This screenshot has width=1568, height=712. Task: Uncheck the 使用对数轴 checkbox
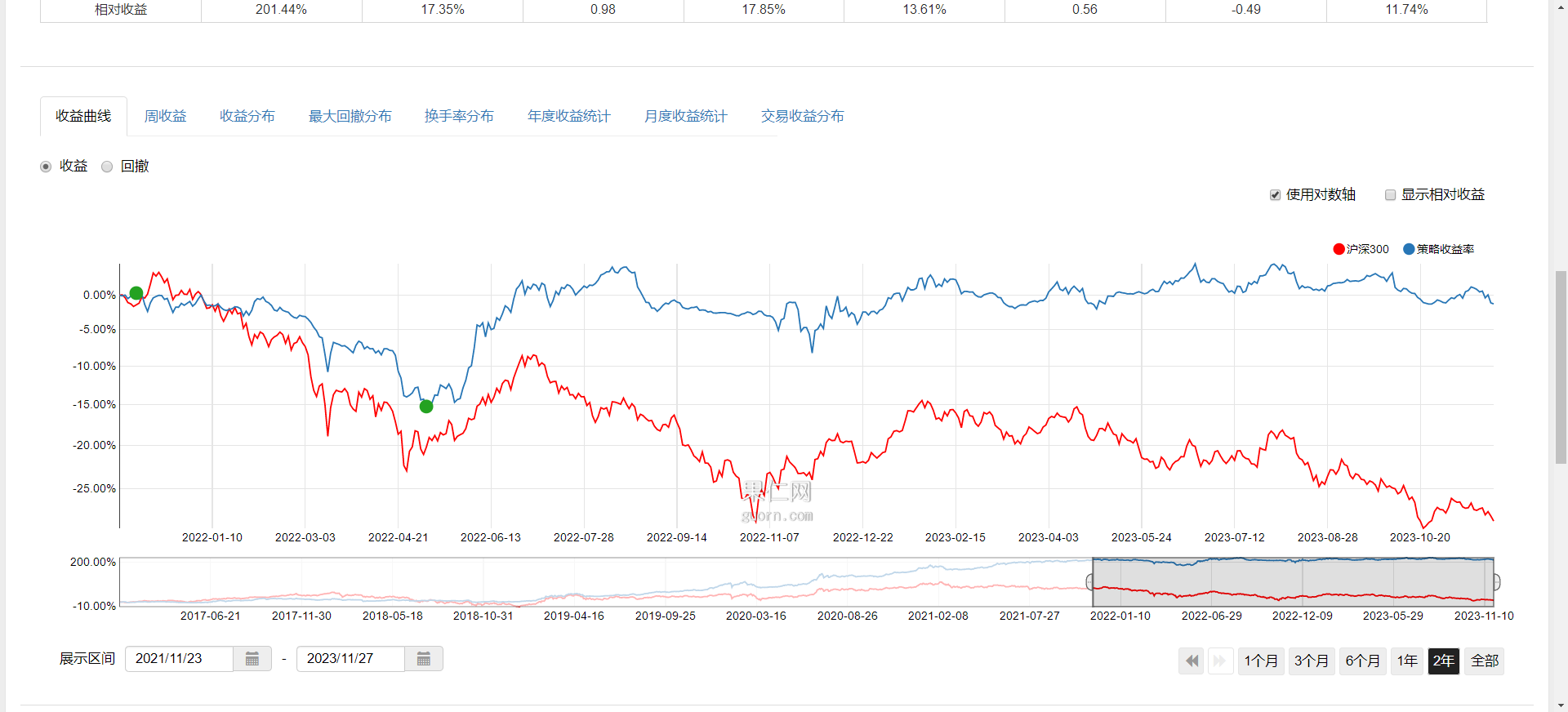[1275, 195]
